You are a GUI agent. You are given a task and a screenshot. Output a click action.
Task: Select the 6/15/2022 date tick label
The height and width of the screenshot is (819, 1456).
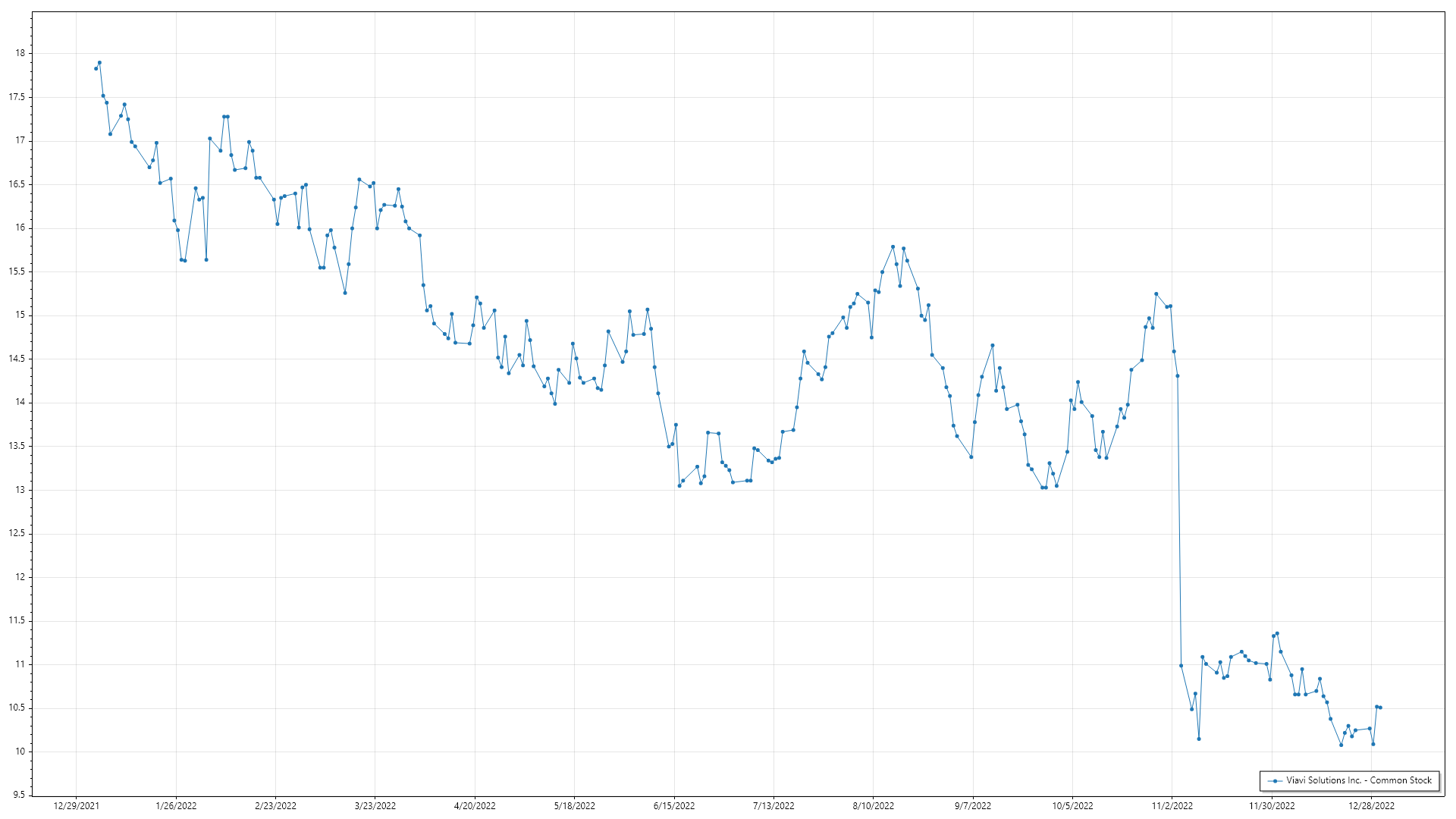pos(674,806)
